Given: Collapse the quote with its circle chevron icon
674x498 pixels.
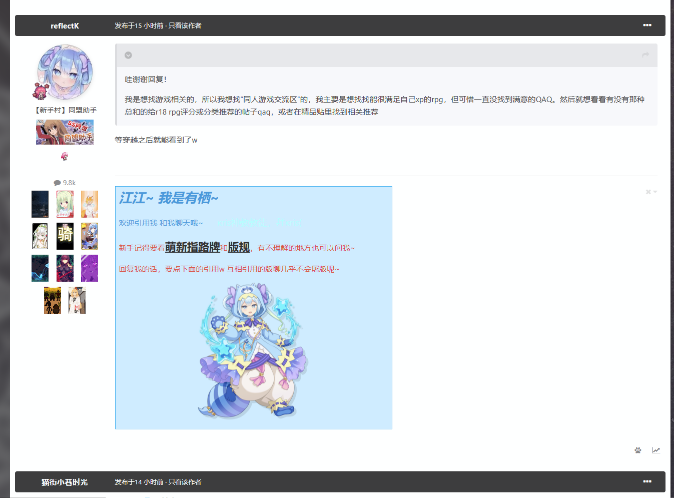Looking at the screenshot, I should (128, 55).
